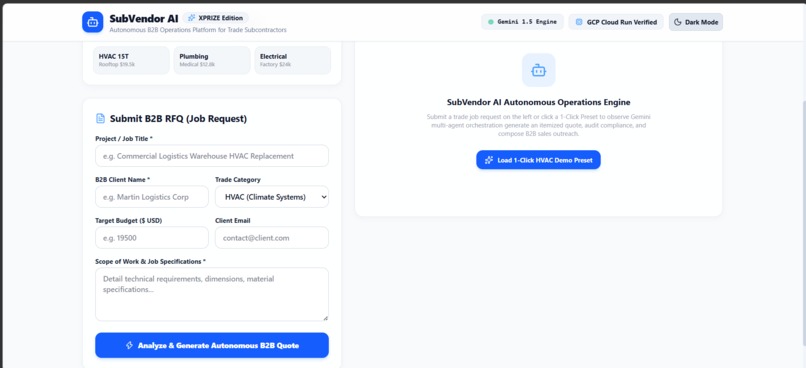The height and width of the screenshot is (368, 806).
Task: Click the Submit B2B RFQ (Job Request) heading
Action: [x=178, y=119]
